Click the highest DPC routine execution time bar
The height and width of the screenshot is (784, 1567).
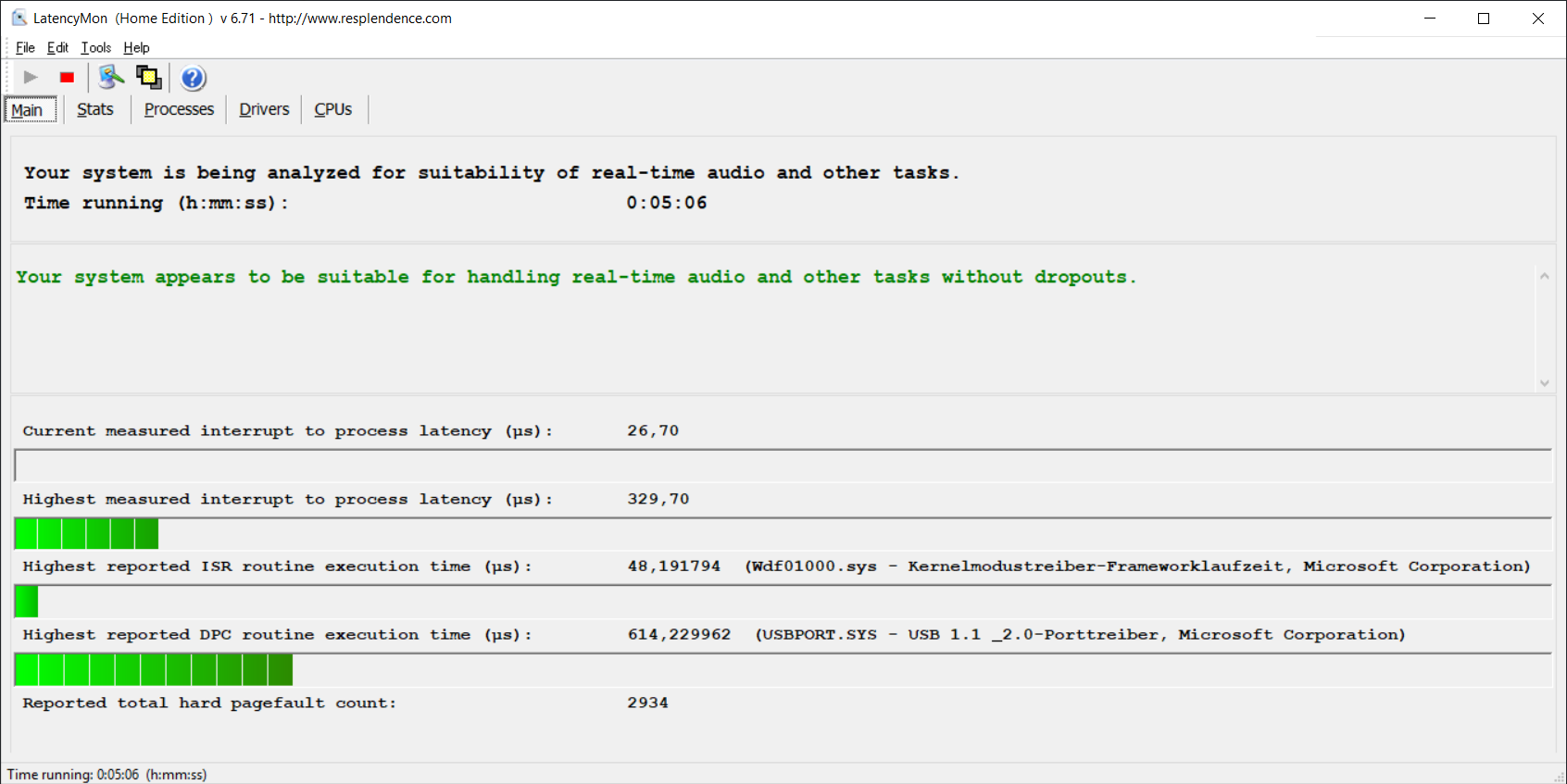154,669
